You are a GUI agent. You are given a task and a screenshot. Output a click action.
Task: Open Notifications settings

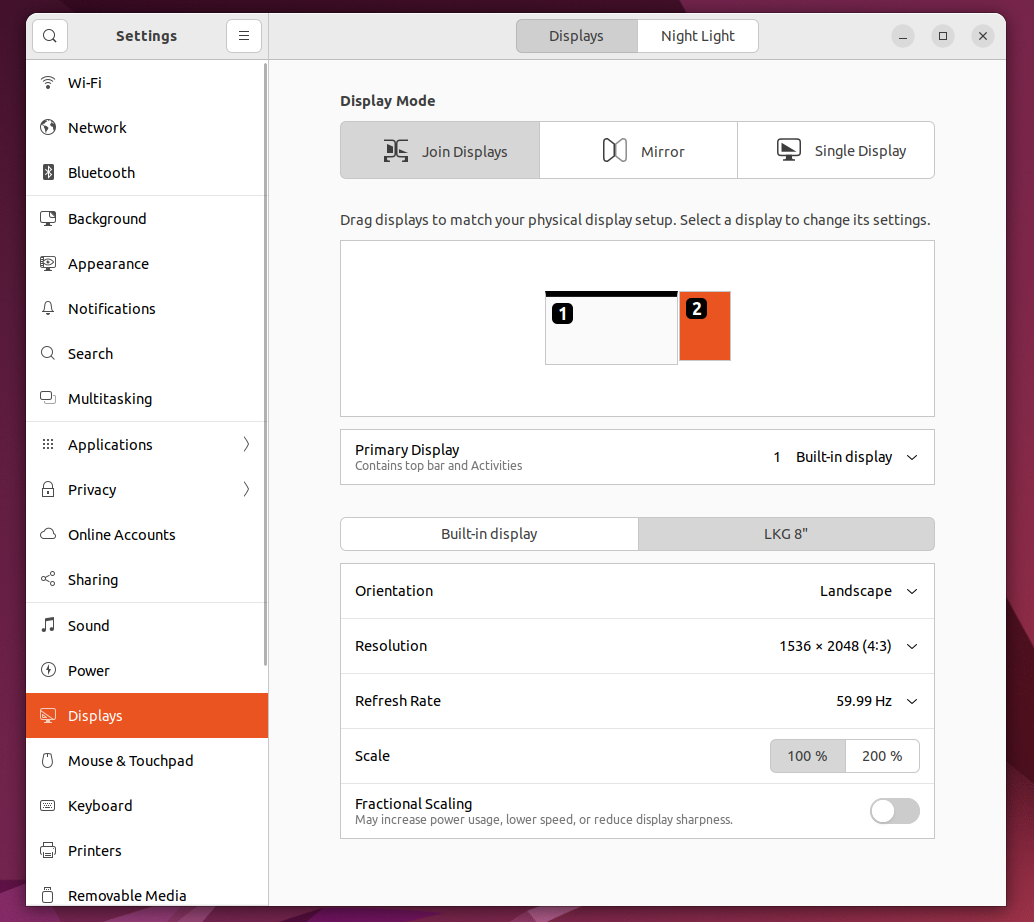146,308
